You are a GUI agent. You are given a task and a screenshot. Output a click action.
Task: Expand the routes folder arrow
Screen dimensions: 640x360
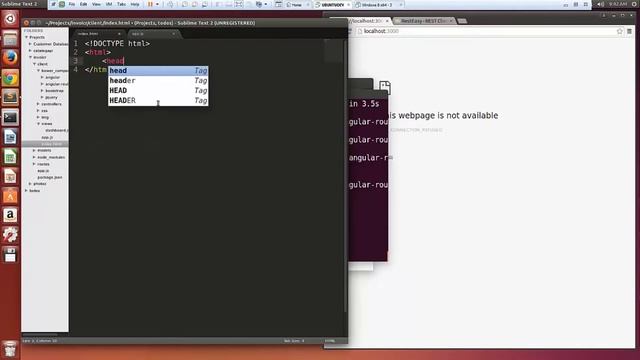(x=34, y=164)
